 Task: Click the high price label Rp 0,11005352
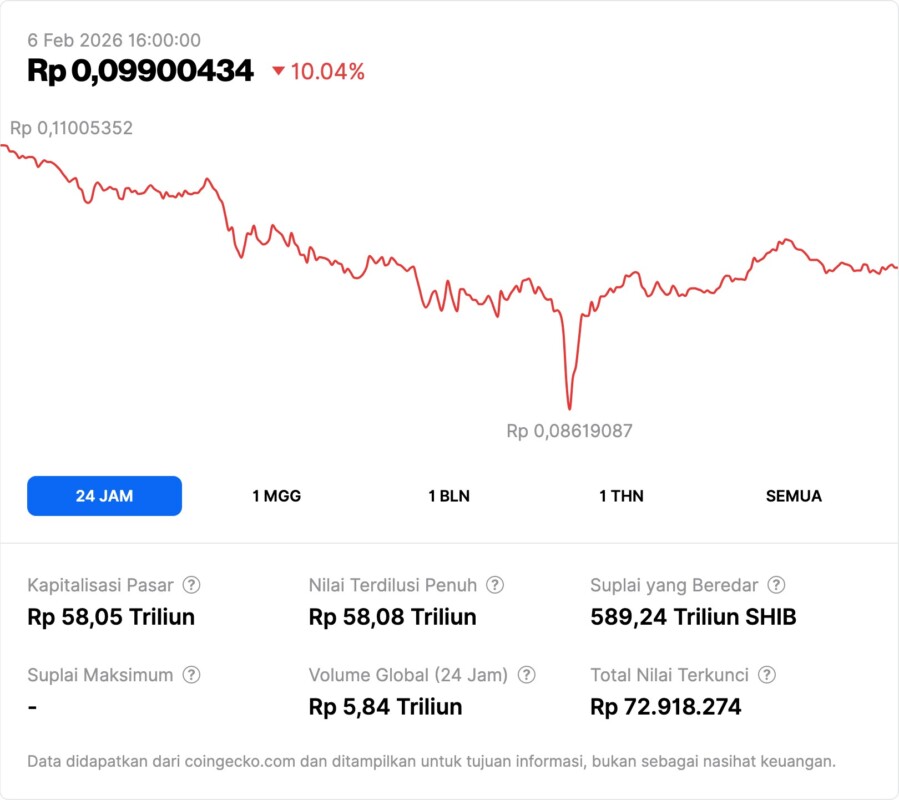pyautogui.click(x=71, y=128)
